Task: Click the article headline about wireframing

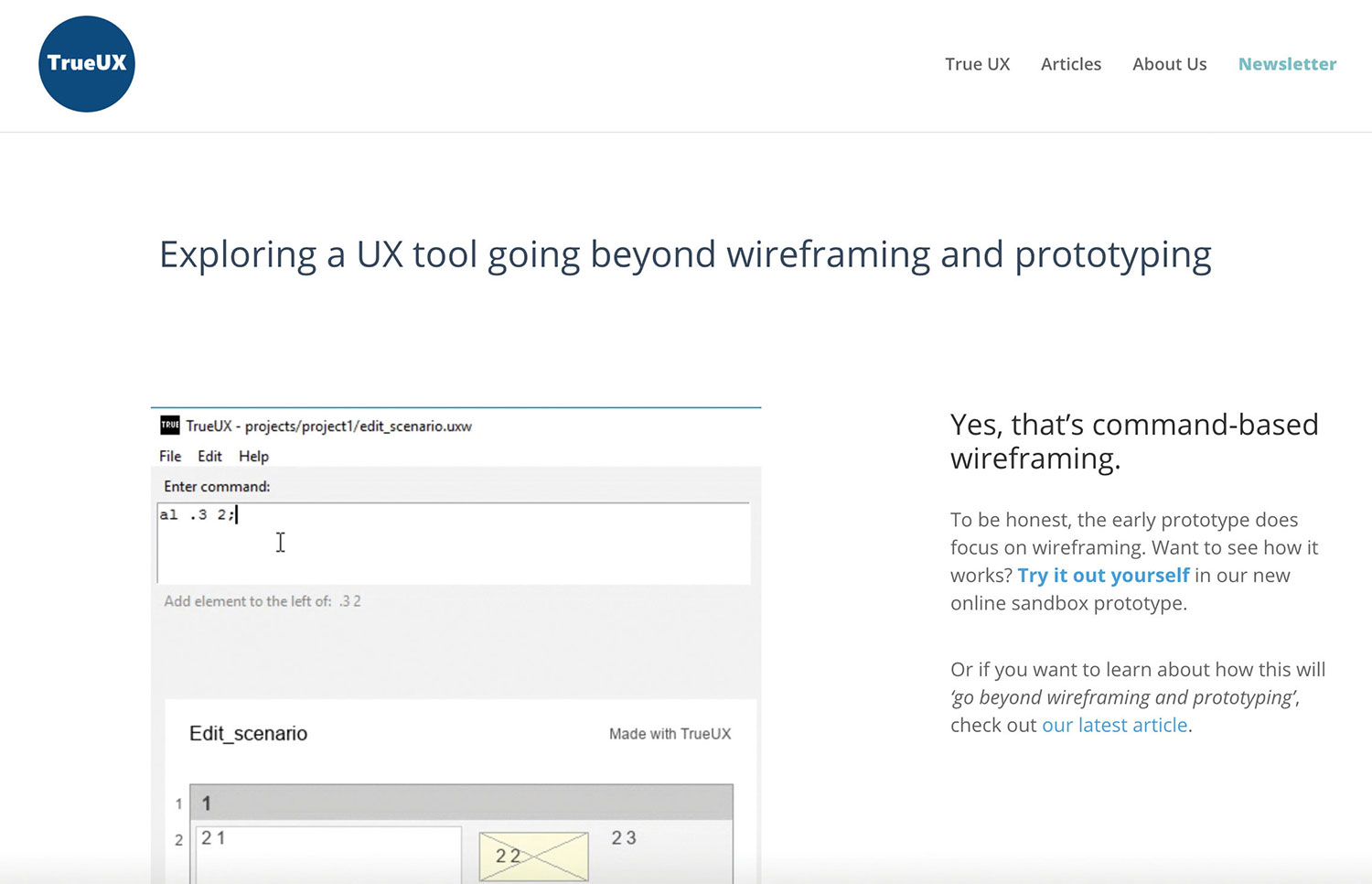Action: [685, 253]
